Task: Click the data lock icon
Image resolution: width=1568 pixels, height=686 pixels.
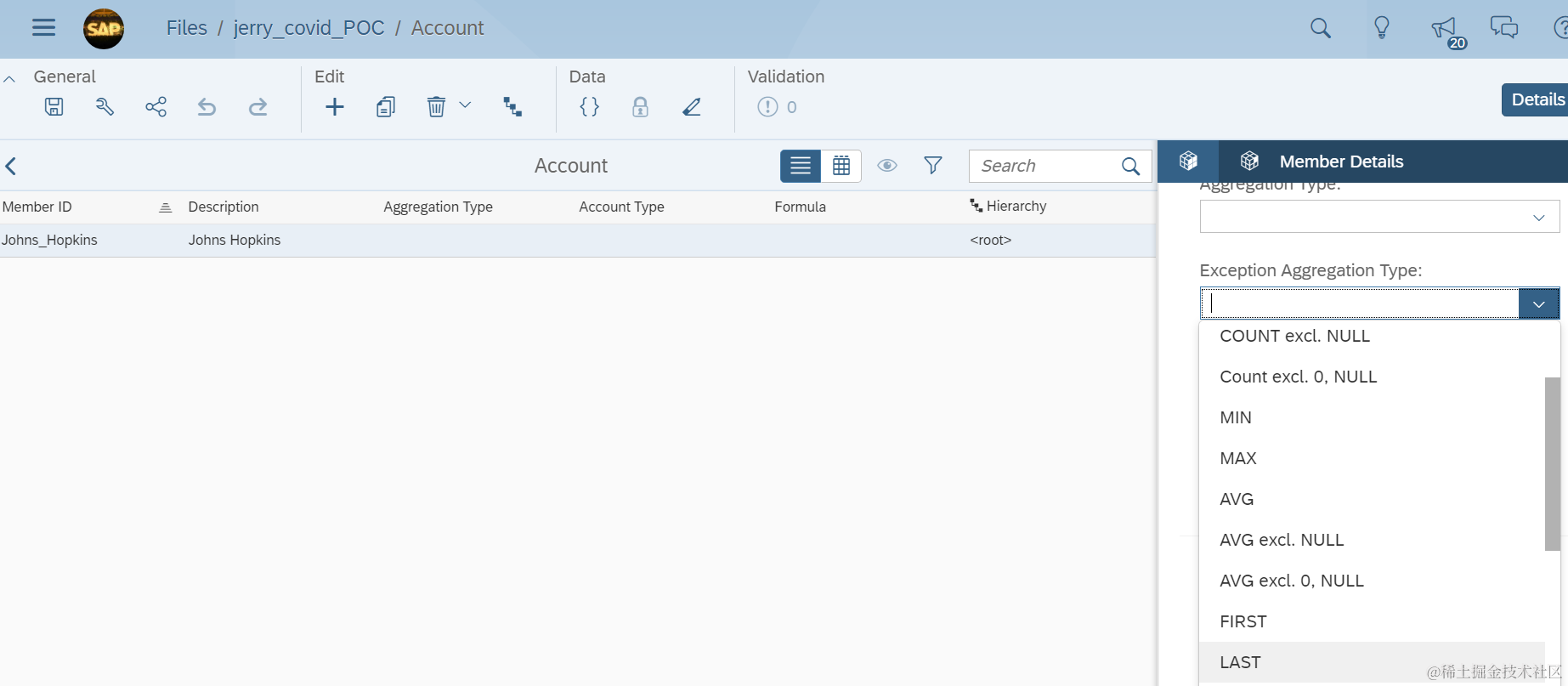Action: point(640,106)
